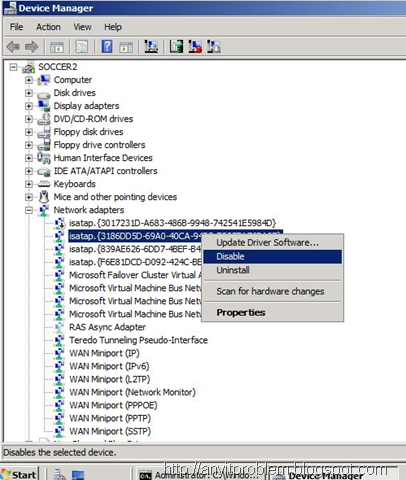
Task: Expand the DVD/CD-ROM drives node
Action: point(29,119)
